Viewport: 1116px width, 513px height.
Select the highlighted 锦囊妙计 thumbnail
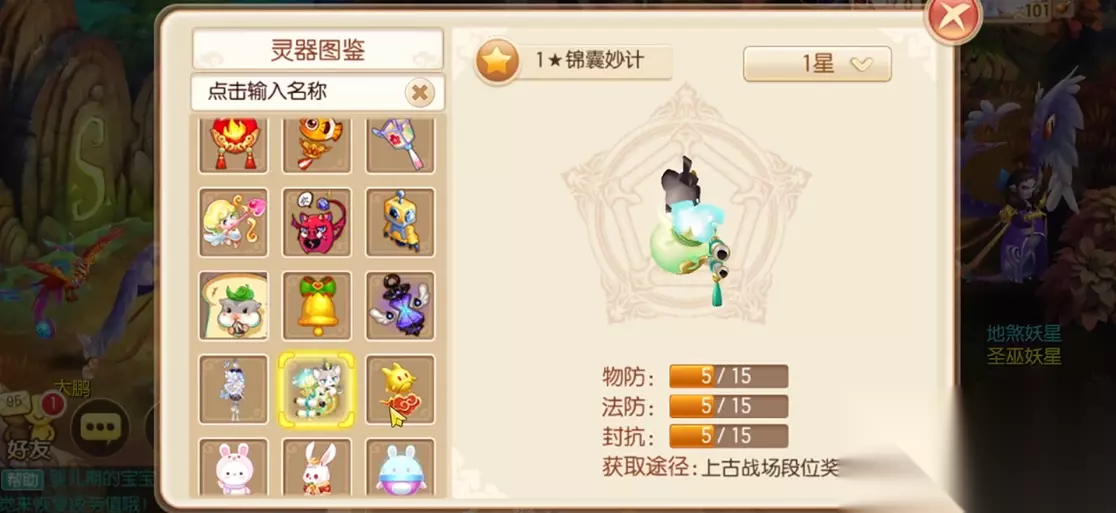click(317, 390)
